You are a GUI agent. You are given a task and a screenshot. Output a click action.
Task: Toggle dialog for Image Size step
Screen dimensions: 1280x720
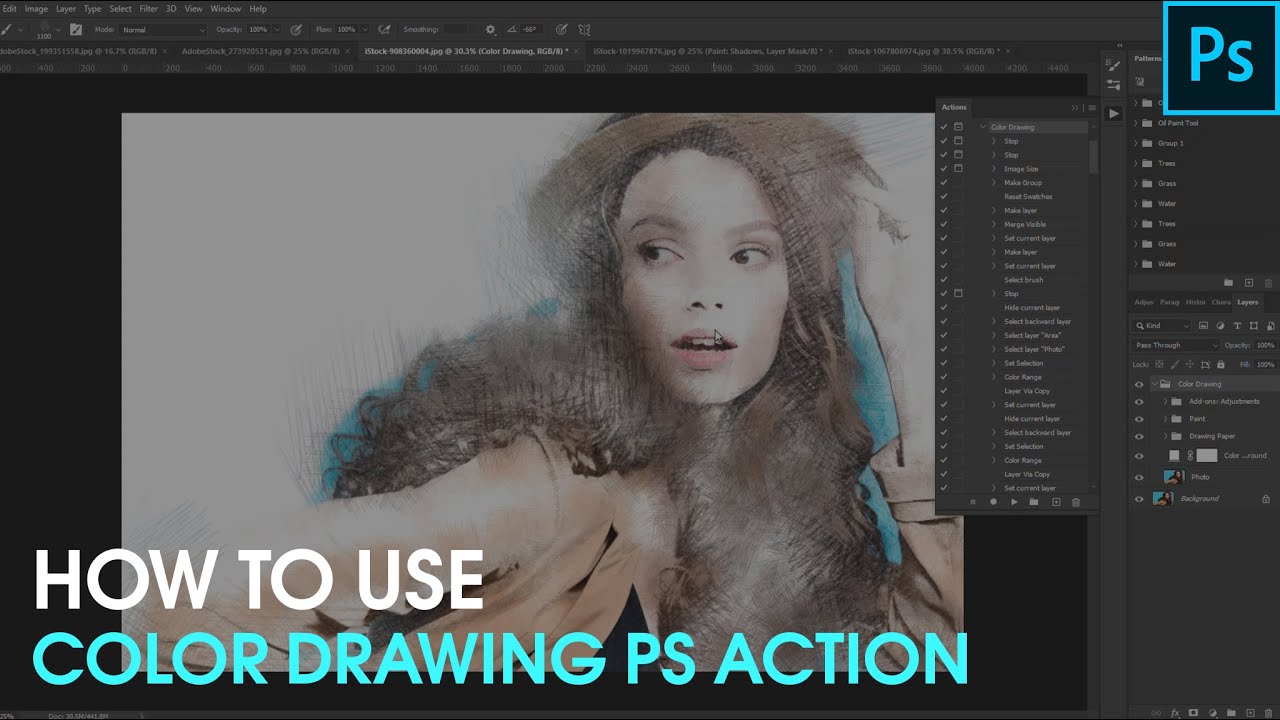[958, 169]
